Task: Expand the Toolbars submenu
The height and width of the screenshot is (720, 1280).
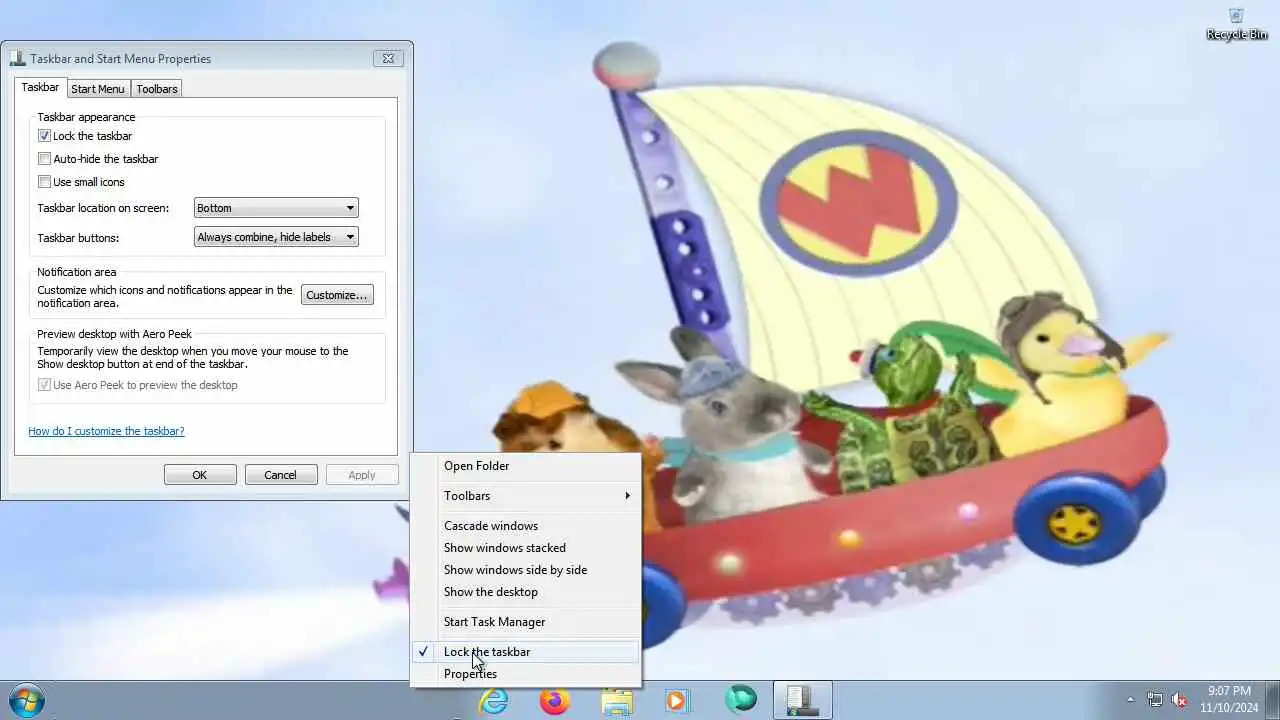Action: point(525,496)
